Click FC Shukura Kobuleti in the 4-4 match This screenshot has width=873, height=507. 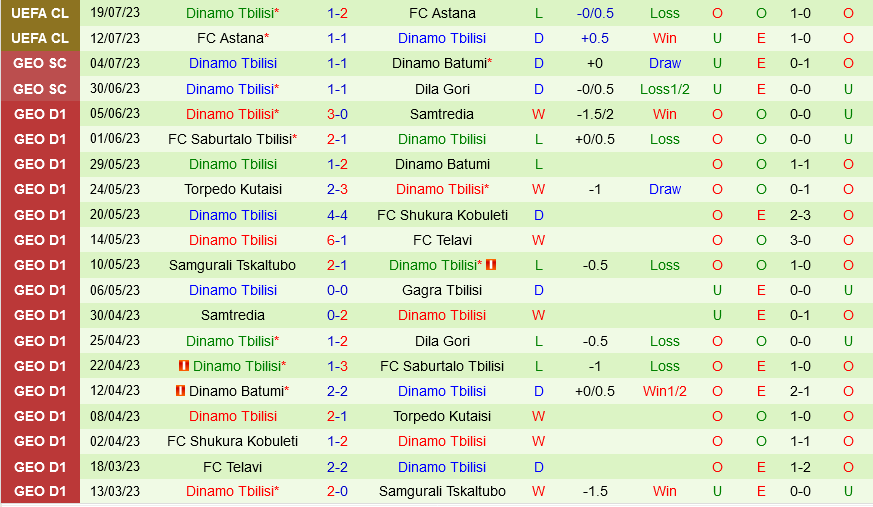tap(442, 215)
